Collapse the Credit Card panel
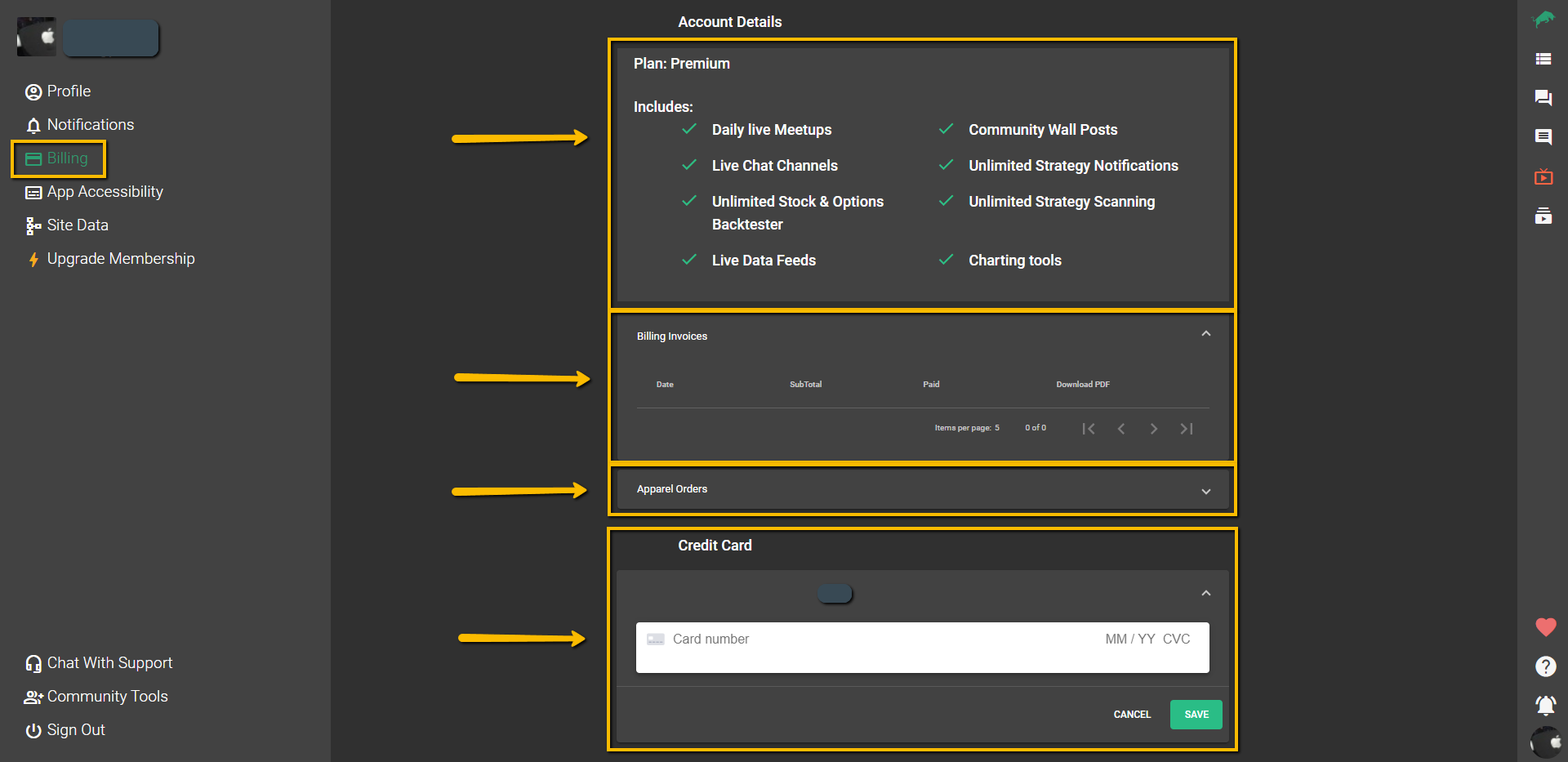 pos(1206,594)
